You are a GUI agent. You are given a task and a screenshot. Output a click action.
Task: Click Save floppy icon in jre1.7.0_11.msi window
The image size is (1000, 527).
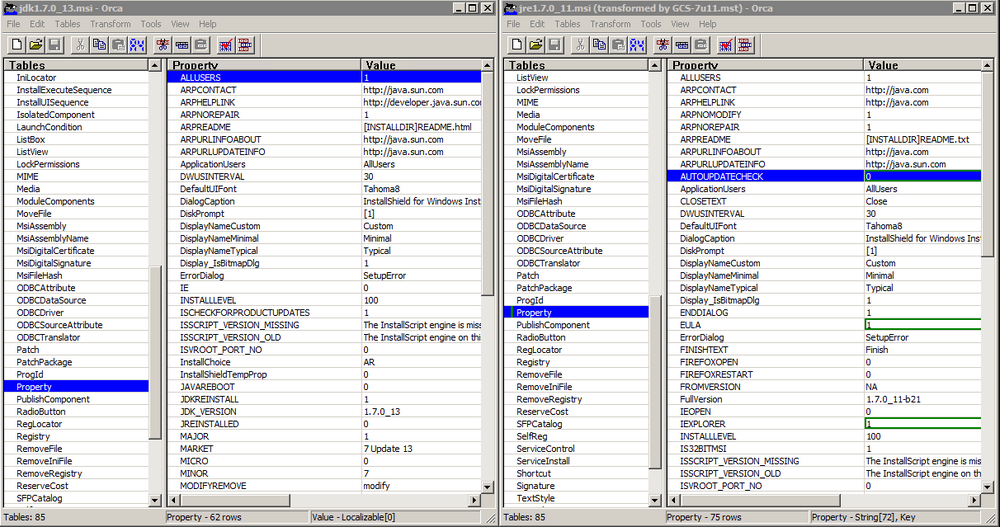tap(554, 45)
